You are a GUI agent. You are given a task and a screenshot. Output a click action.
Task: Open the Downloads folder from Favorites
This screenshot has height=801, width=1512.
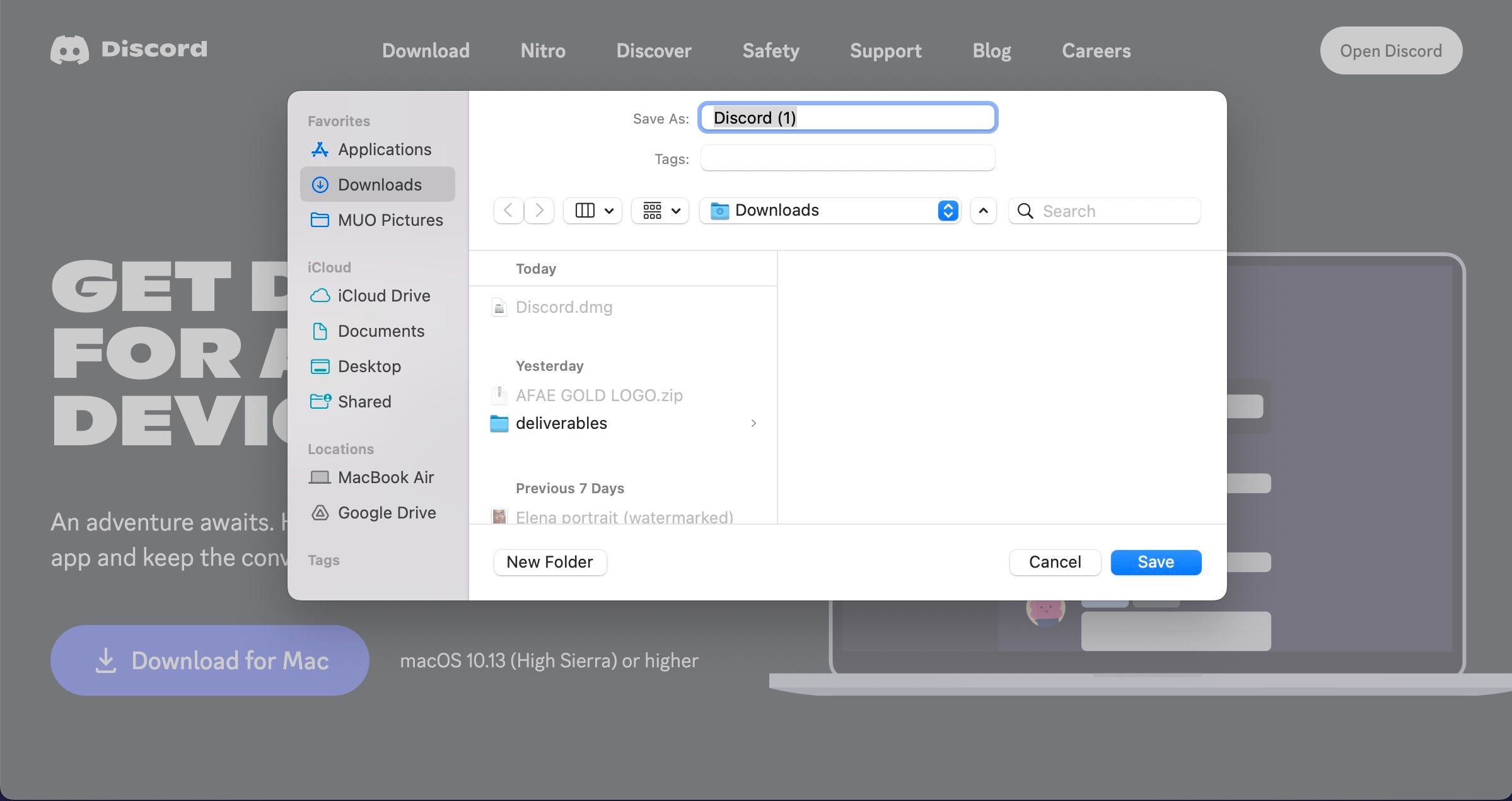pyautogui.click(x=380, y=184)
